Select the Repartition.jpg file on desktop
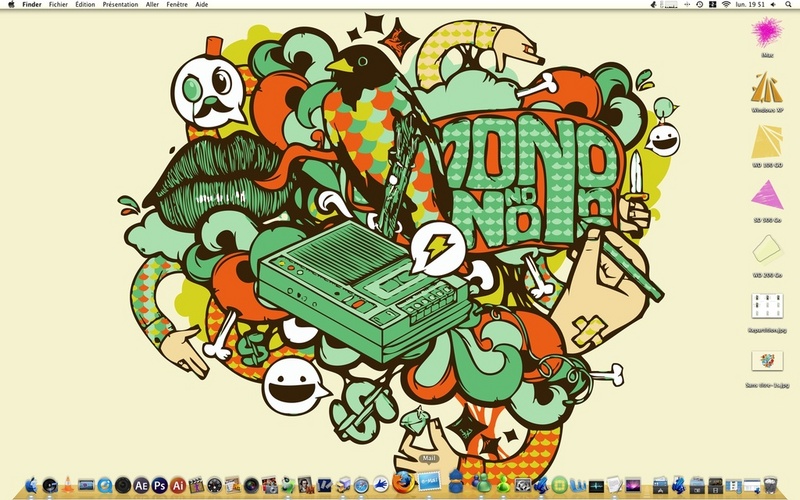The width and height of the screenshot is (800, 500). (x=767, y=306)
